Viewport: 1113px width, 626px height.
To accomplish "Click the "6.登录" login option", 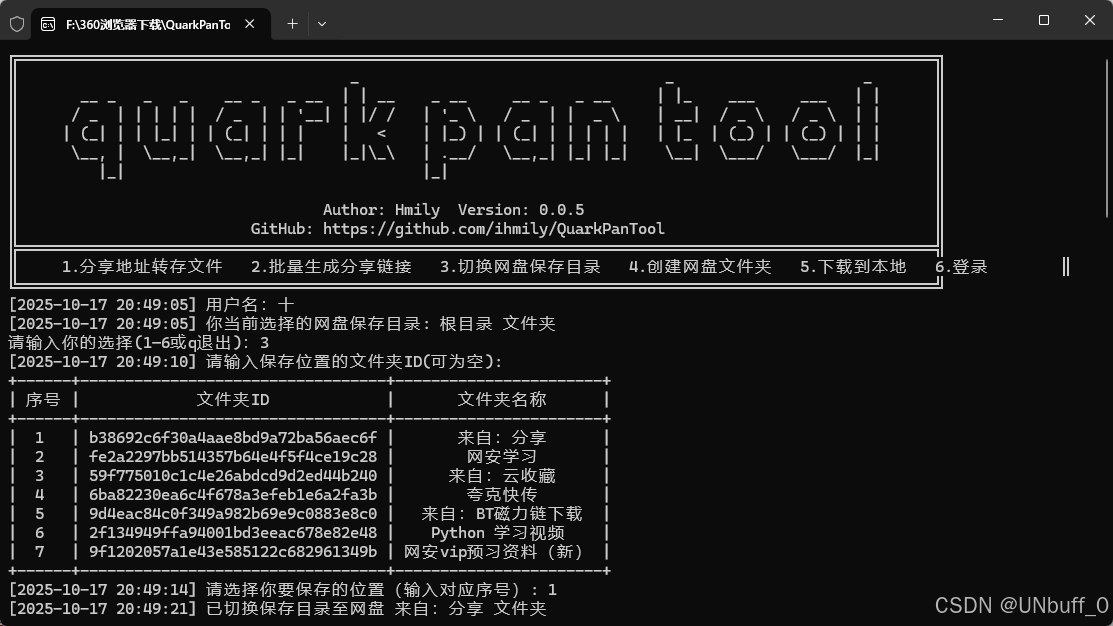I will pos(961,266).
